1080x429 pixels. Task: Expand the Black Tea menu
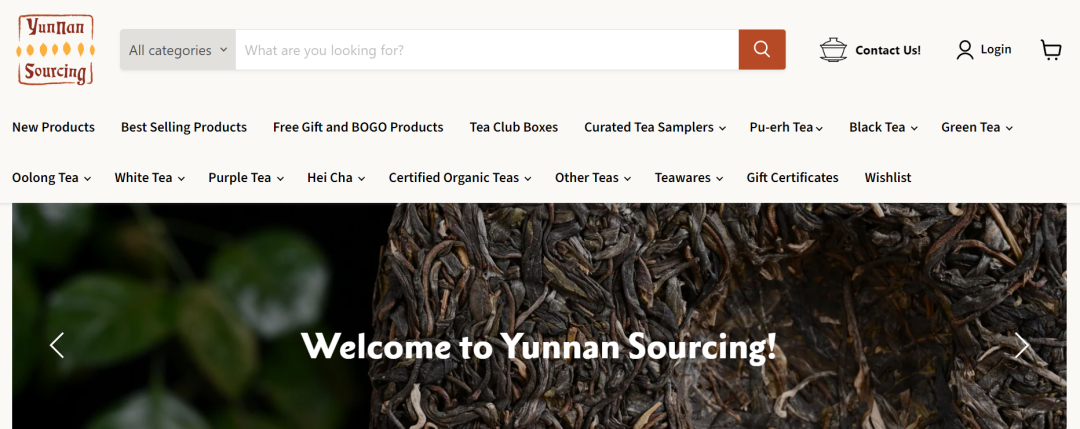(x=883, y=127)
